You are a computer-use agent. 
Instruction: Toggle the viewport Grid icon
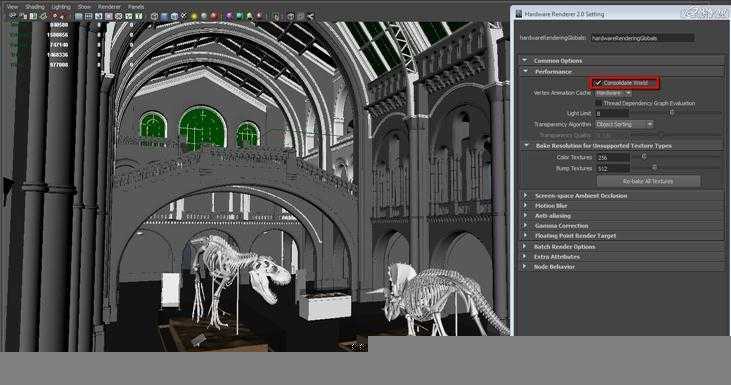(x=78, y=16)
